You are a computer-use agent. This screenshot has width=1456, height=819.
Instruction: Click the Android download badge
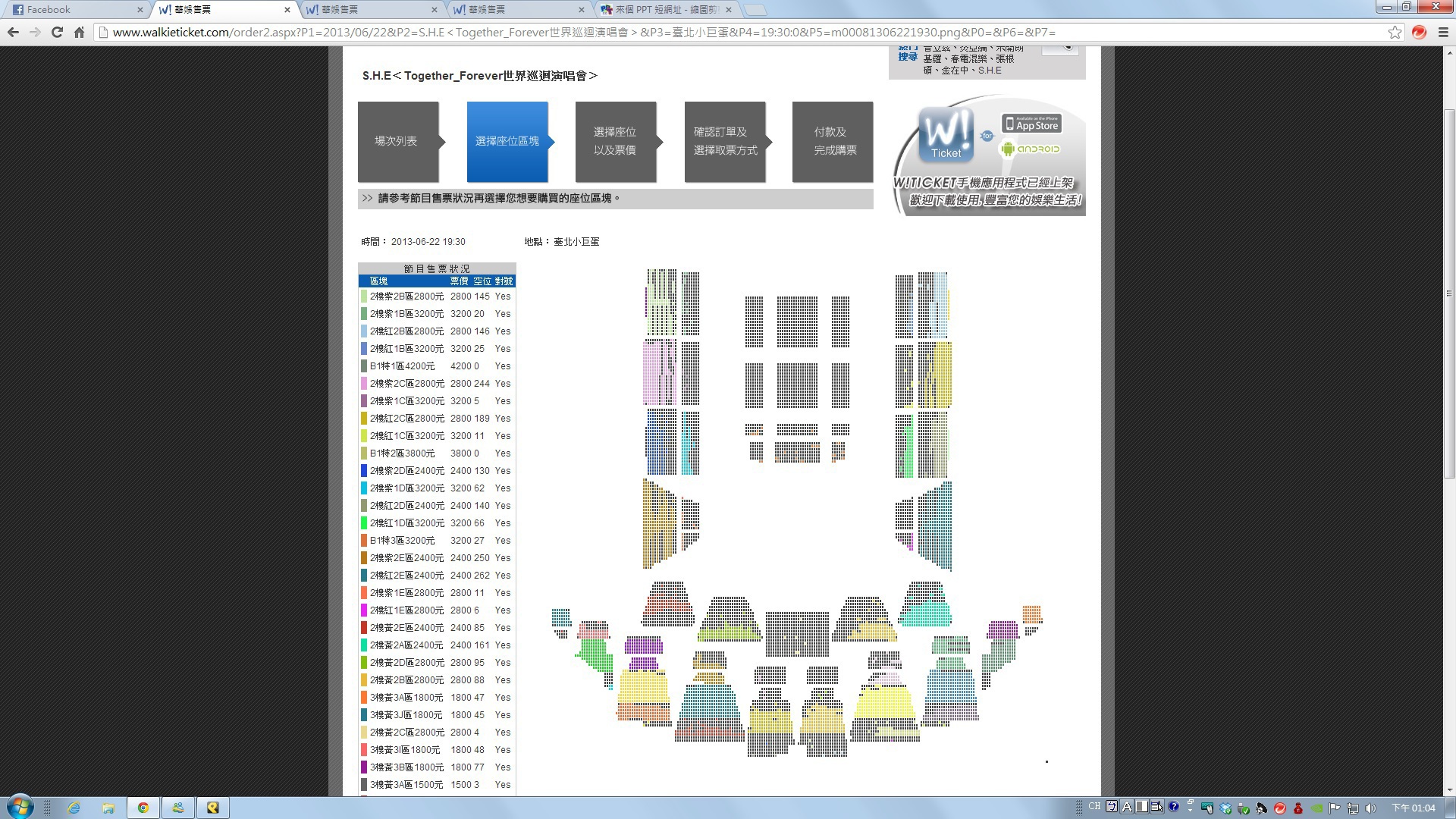(x=1030, y=149)
